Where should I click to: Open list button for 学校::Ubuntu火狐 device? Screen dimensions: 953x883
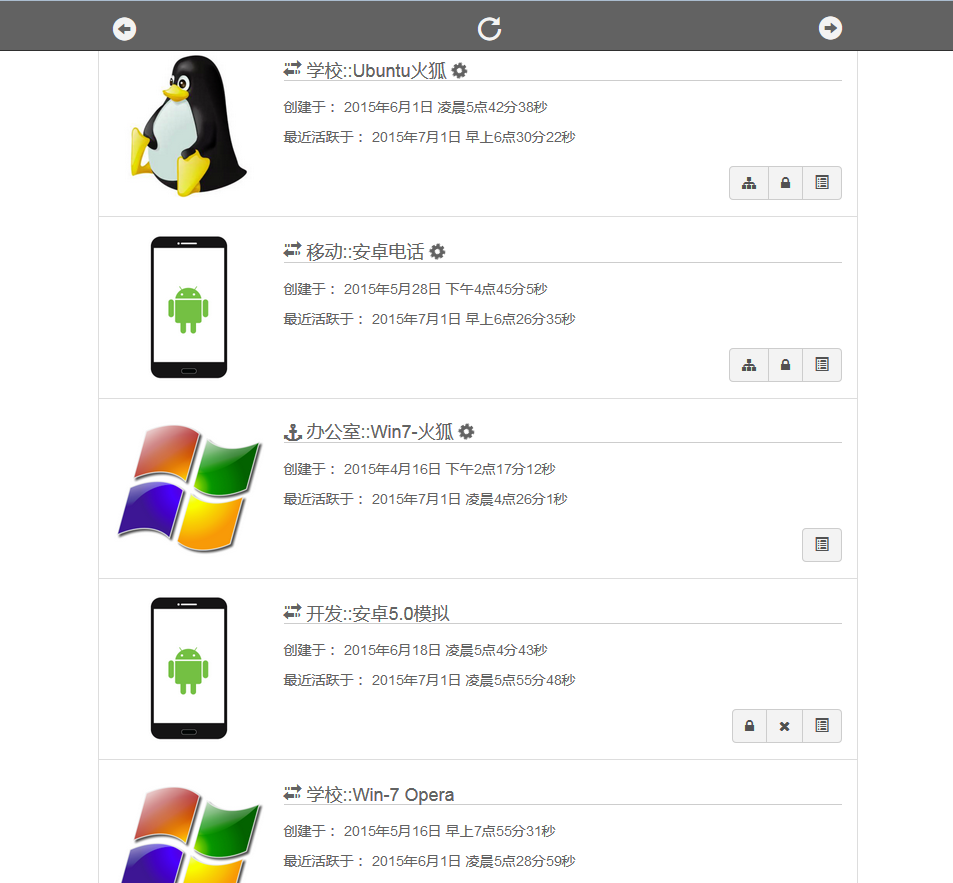point(822,183)
